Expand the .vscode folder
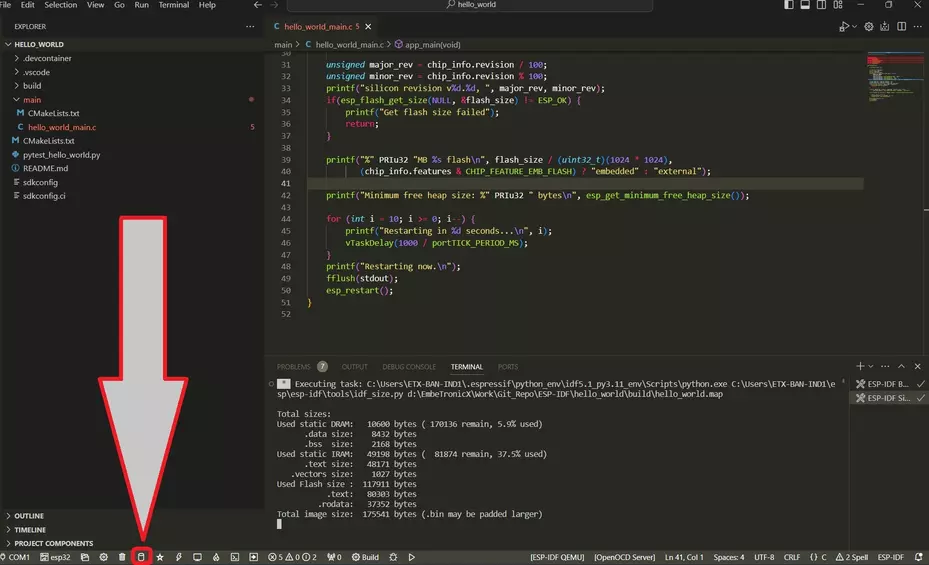 click(36, 72)
